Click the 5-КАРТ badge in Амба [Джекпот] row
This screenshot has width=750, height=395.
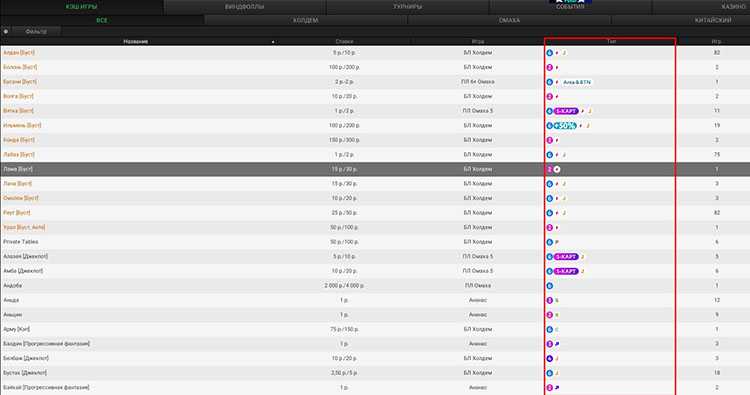566,271
